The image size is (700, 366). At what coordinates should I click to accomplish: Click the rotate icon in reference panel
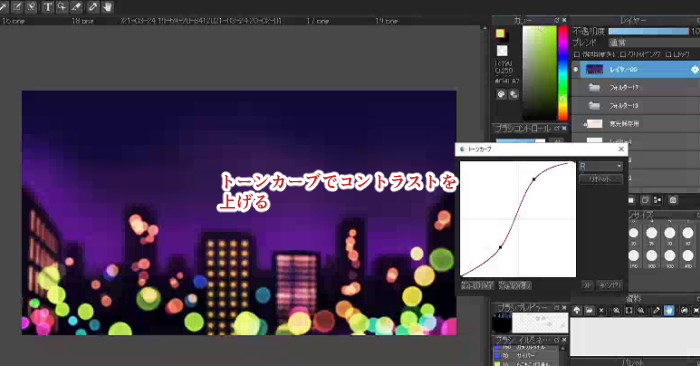click(x=683, y=310)
